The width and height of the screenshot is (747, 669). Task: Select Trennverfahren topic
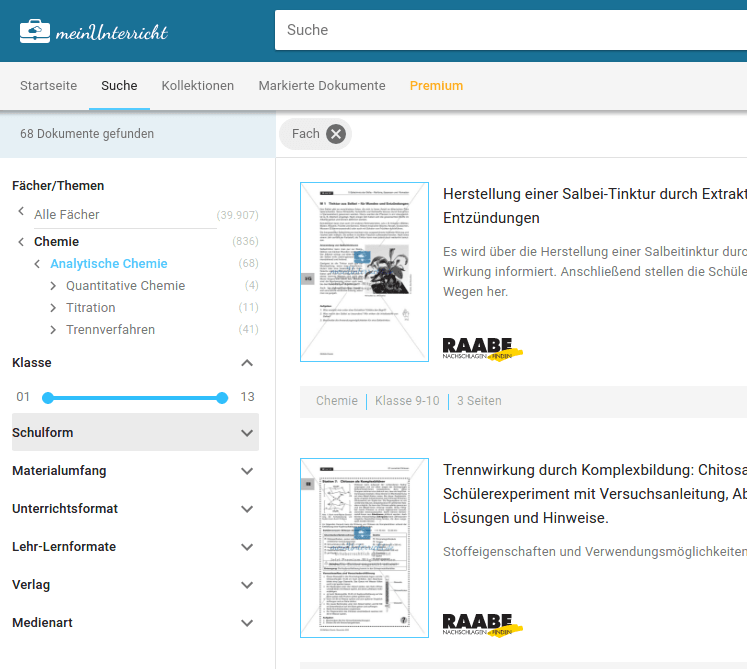coord(111,329)
